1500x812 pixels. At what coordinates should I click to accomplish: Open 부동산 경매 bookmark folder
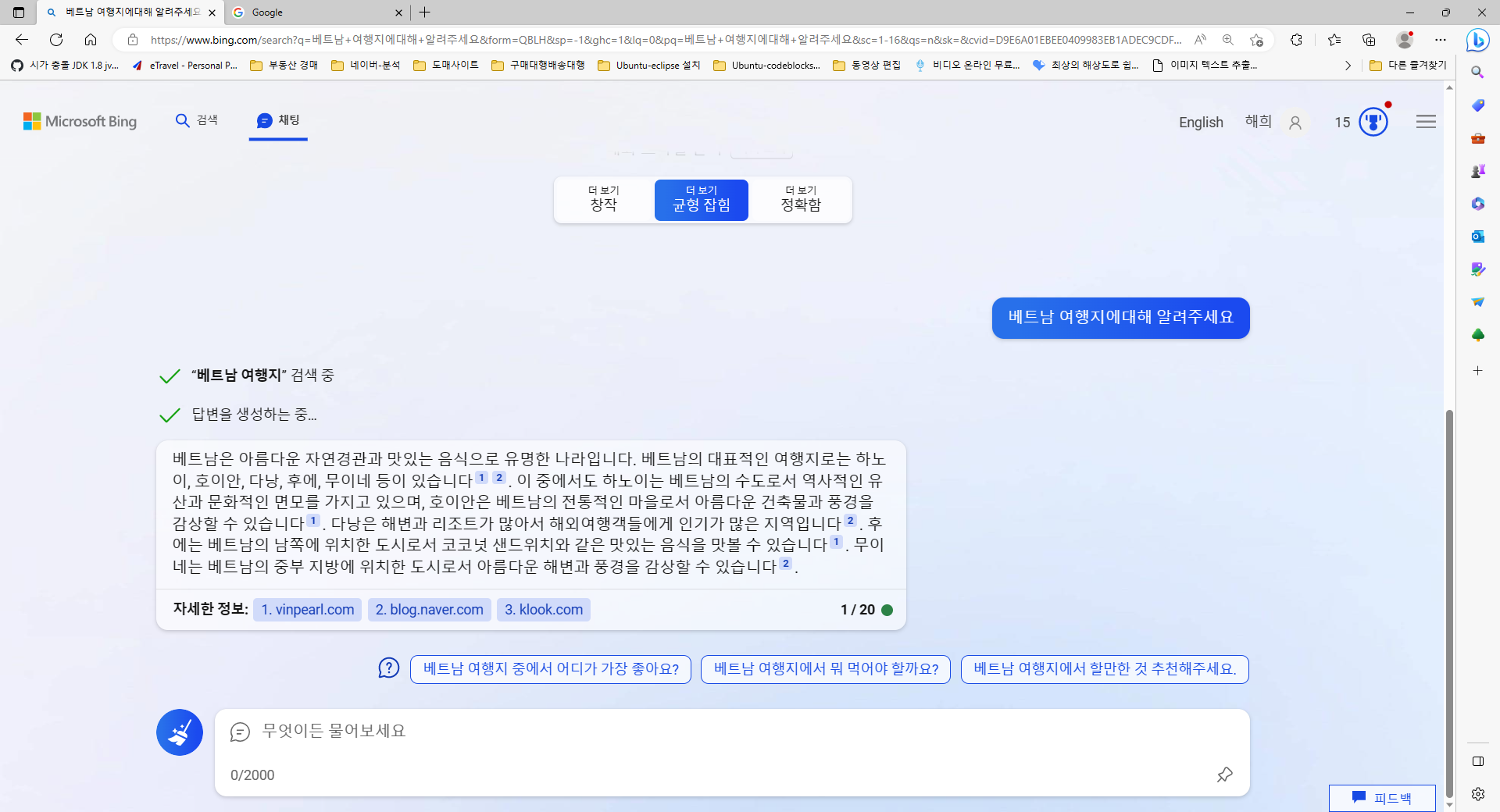coord(284,66)
